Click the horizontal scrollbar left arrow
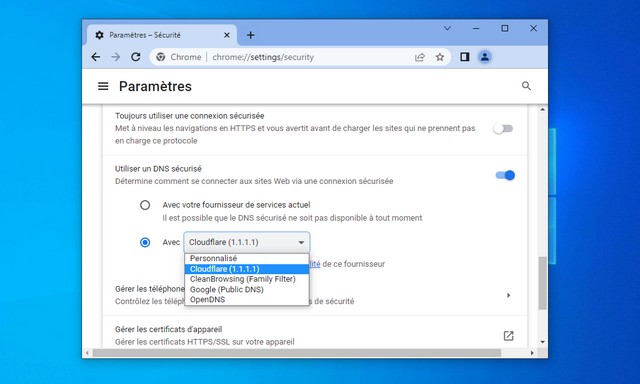640x384 pixels. pos(87,353)
